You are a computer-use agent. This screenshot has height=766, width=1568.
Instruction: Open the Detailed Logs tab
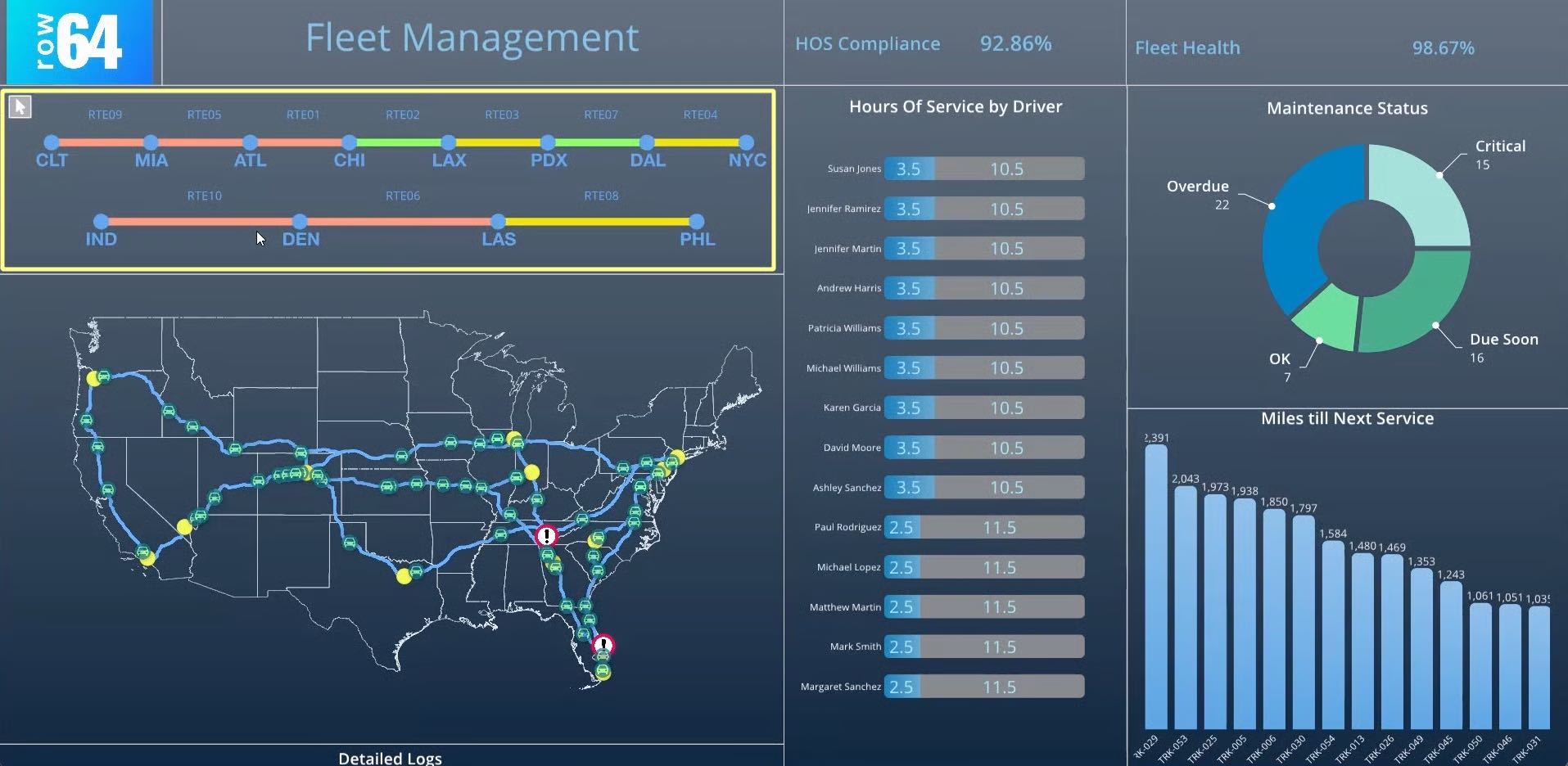(390, 757)
